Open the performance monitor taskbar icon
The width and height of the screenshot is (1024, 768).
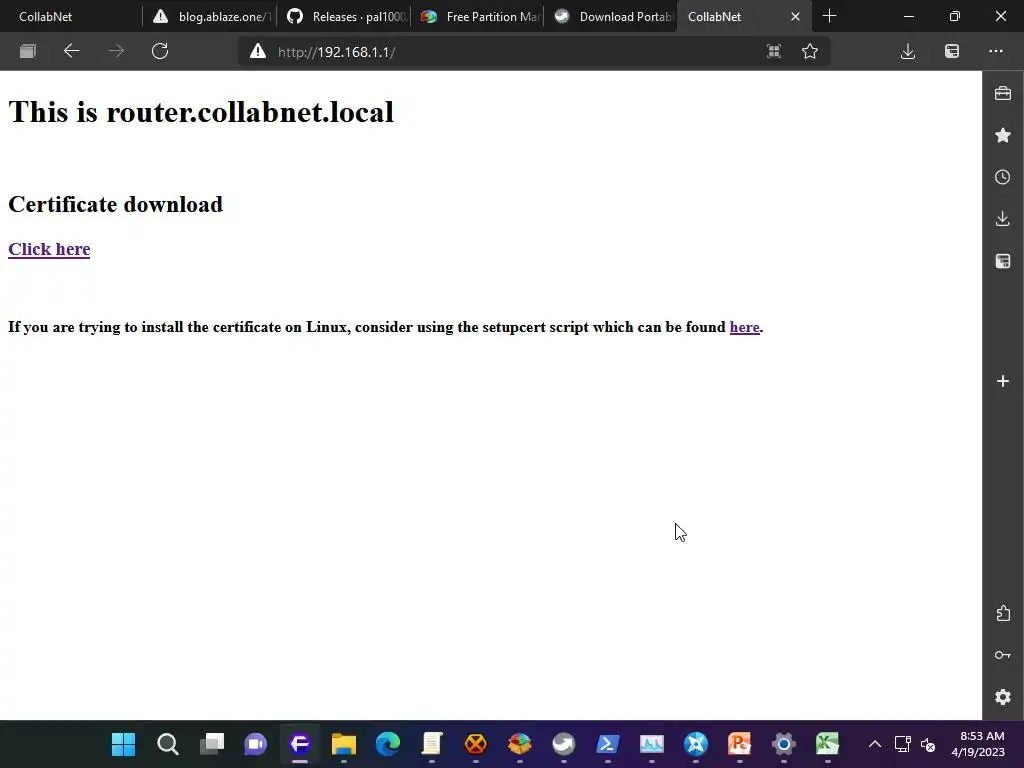(652, 744)
